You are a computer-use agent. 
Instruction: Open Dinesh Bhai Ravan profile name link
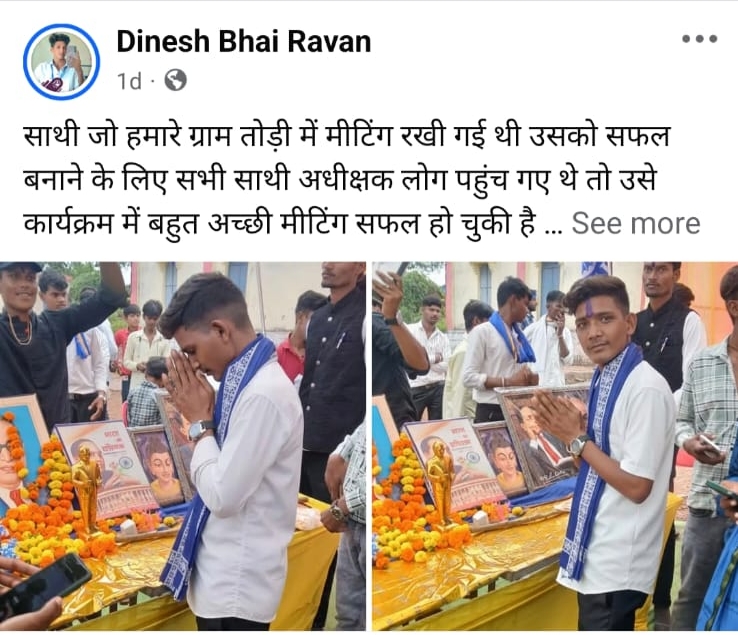point(244,41)
